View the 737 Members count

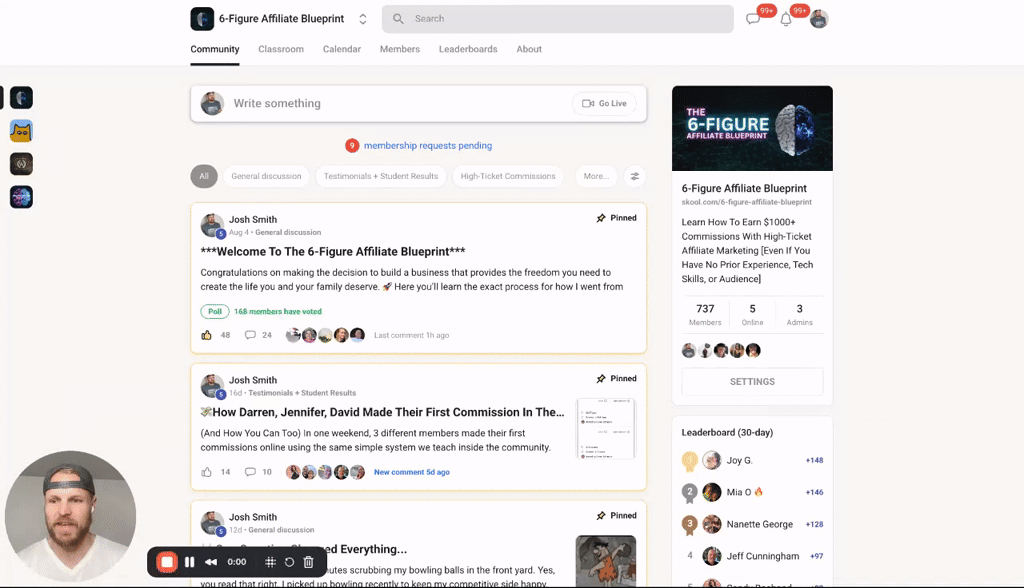[705, 314]
